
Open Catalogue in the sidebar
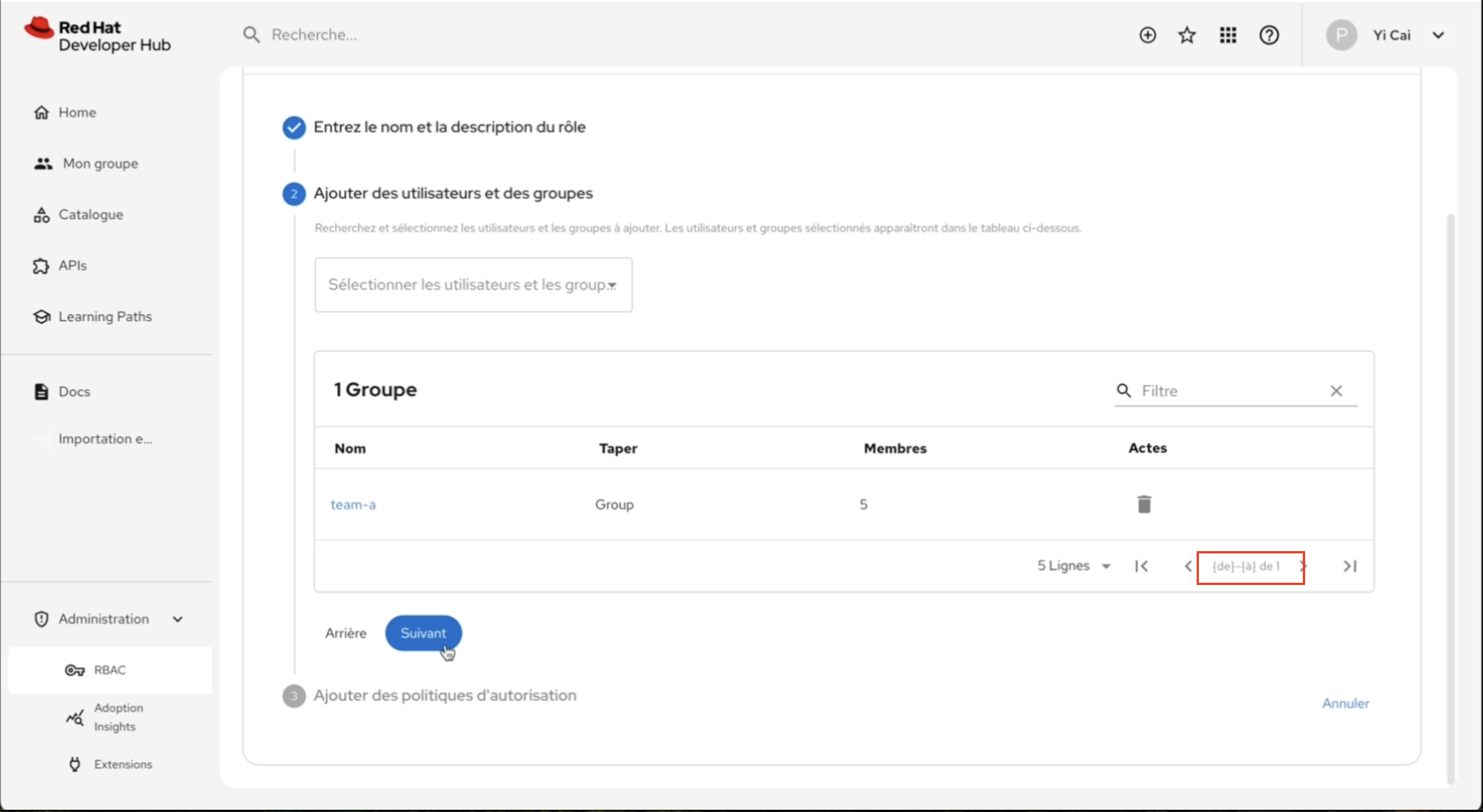point(90,215)
